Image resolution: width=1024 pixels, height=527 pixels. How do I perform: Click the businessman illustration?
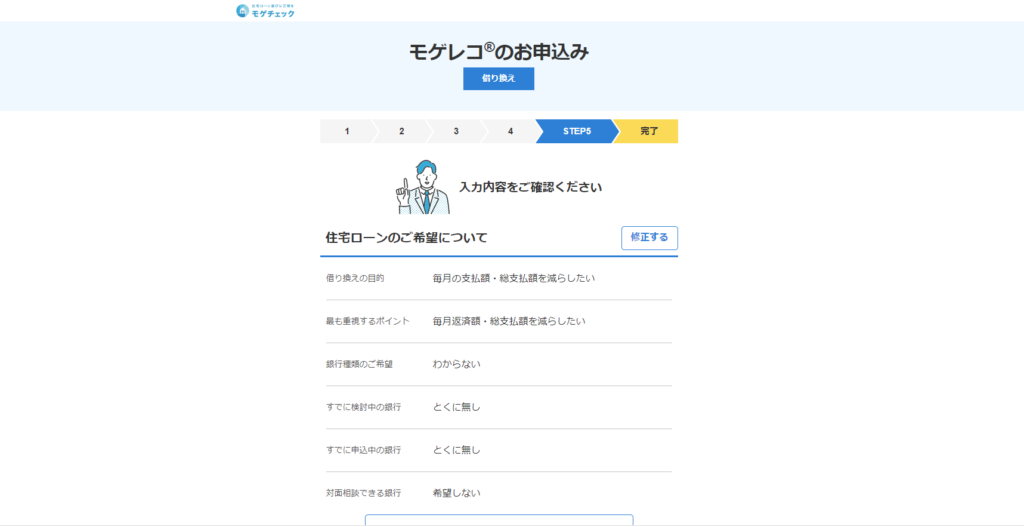coord(424,187)
